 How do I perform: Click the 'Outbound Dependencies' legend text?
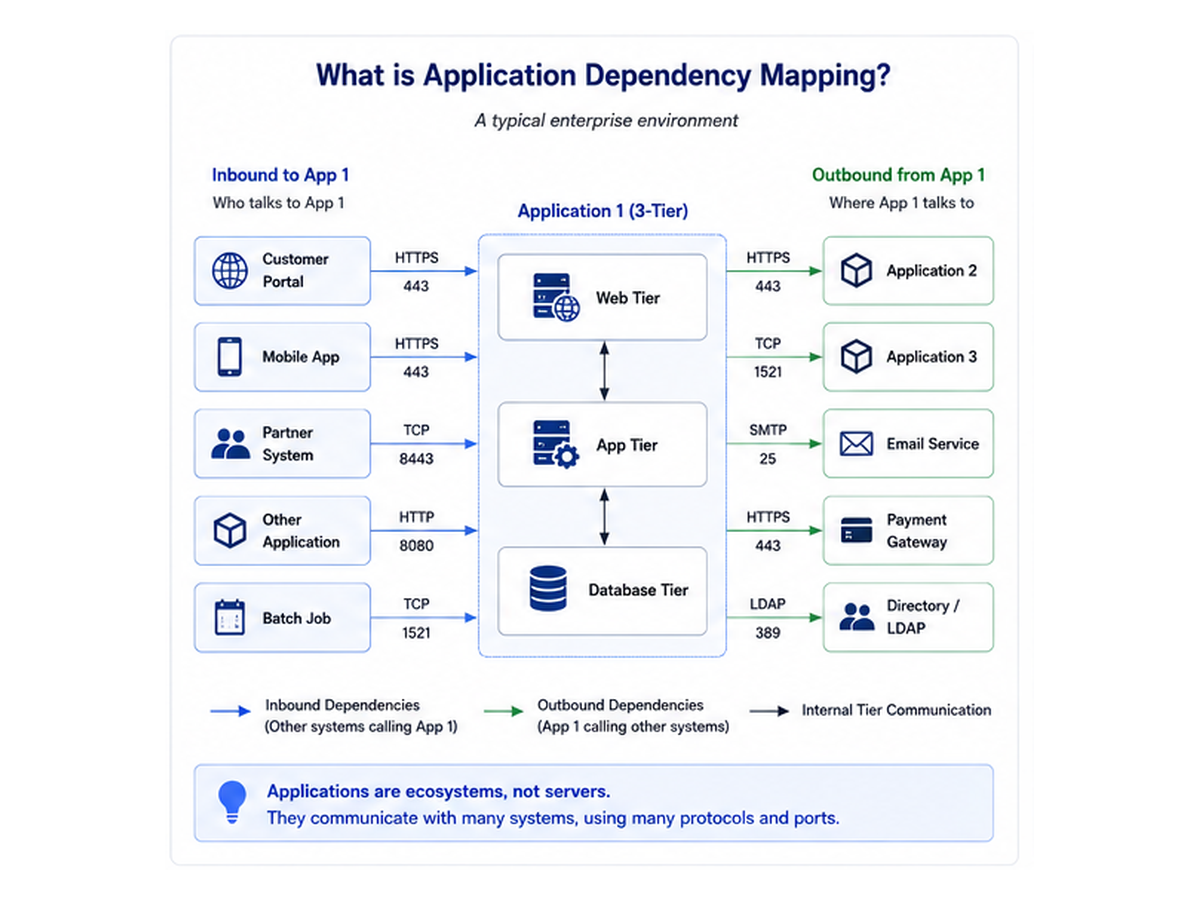click(x=620, y=705)
